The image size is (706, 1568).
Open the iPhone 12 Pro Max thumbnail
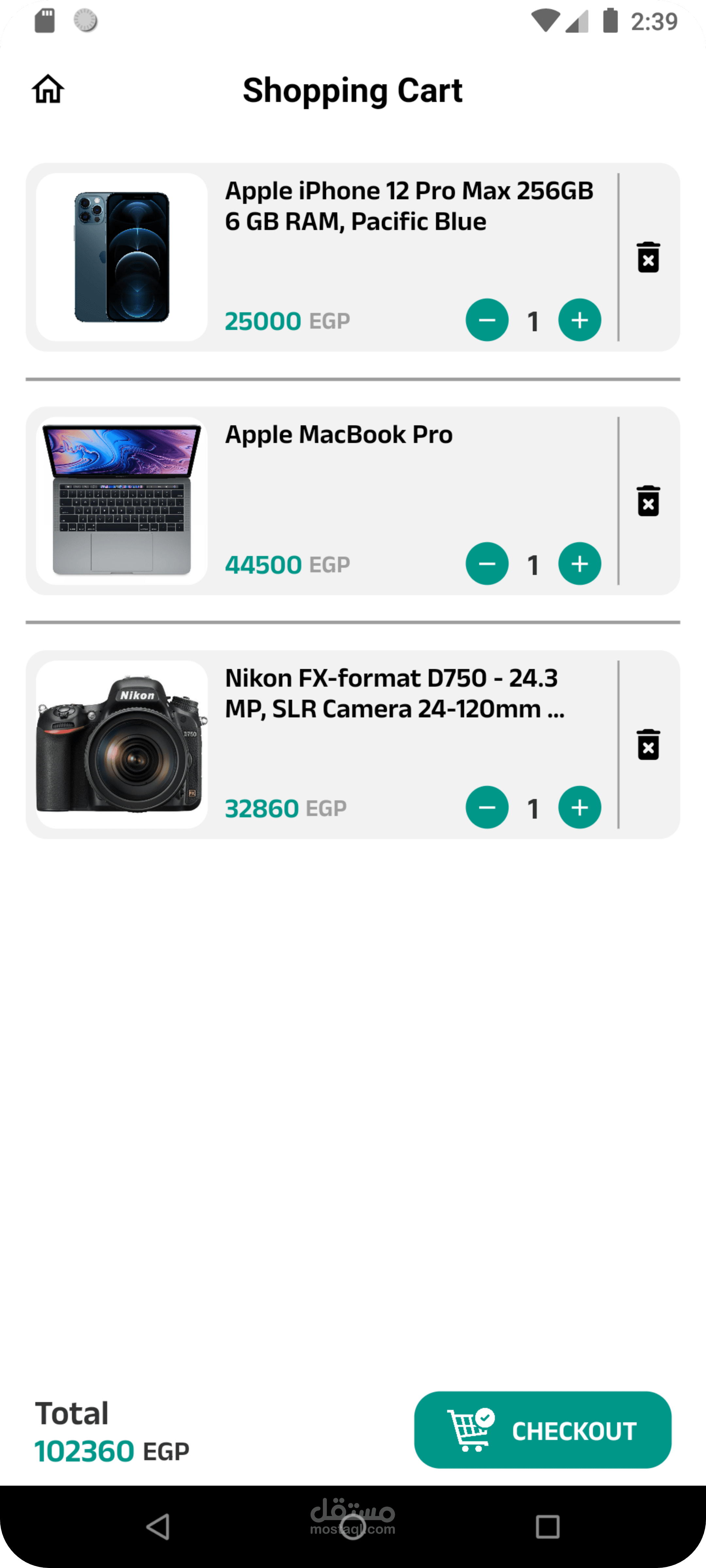tap(122, 257)
